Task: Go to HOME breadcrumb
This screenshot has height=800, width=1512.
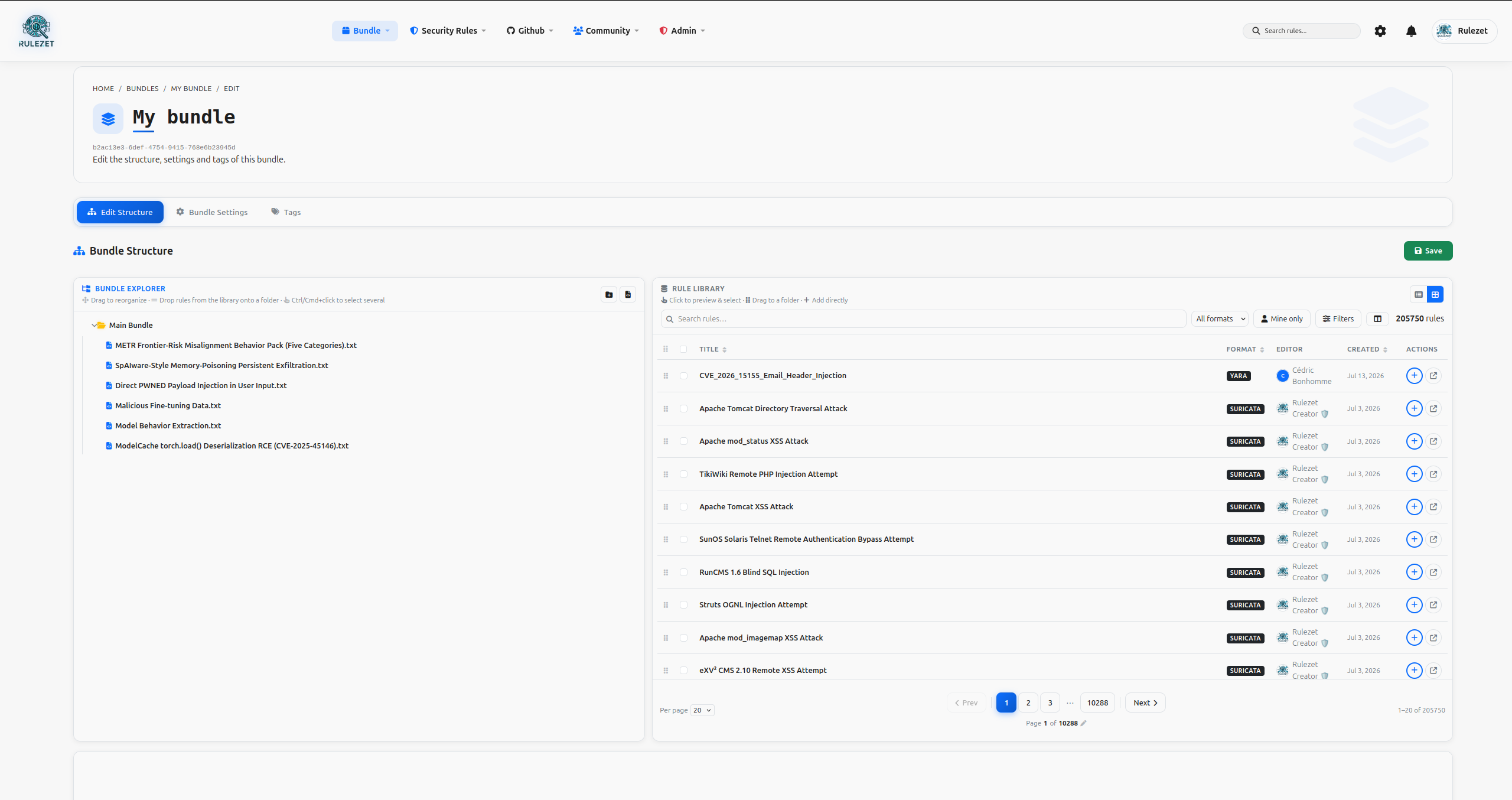Action: pos(103,89)
